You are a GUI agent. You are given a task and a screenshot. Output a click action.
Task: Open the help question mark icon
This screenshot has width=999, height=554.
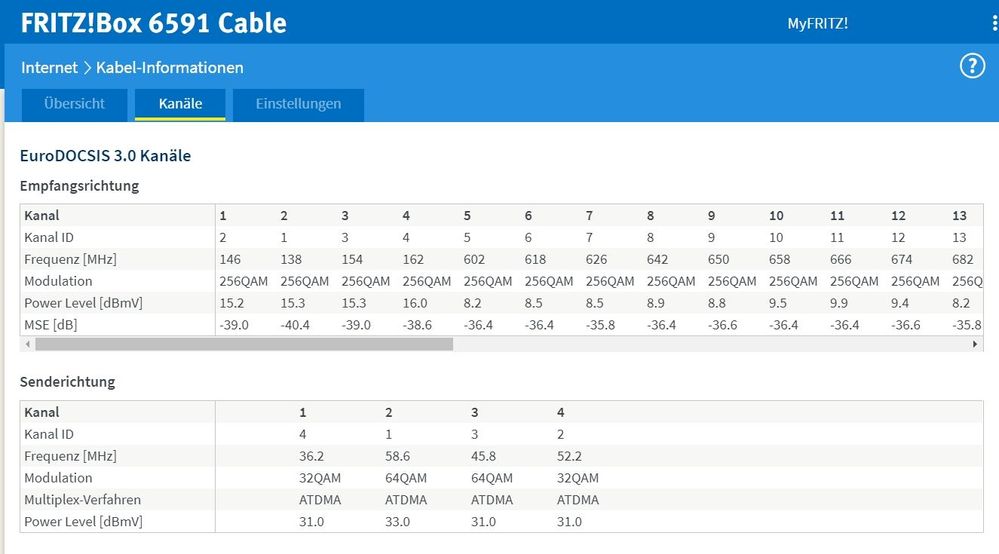point(972,66)
